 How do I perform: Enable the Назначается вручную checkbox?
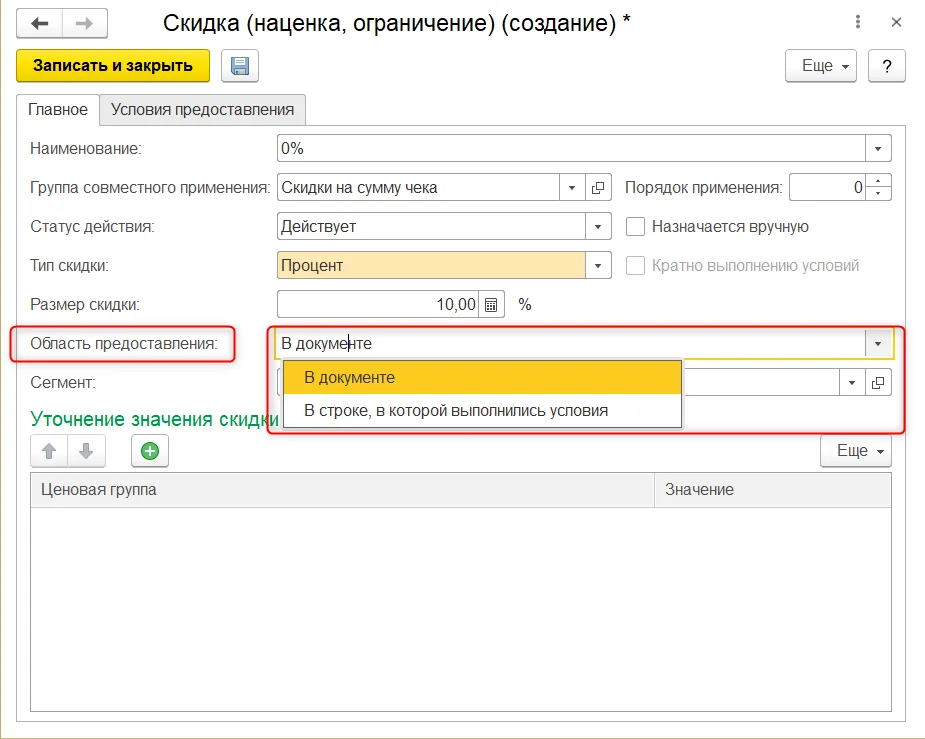tap(635, 226)
